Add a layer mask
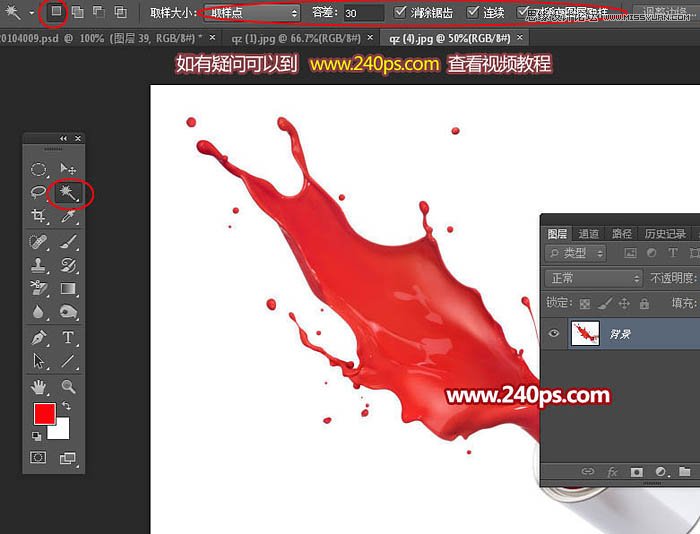Image resolution: width=700 pixels, height=534 pixels. pyautogui.click(x=637, y=472)
